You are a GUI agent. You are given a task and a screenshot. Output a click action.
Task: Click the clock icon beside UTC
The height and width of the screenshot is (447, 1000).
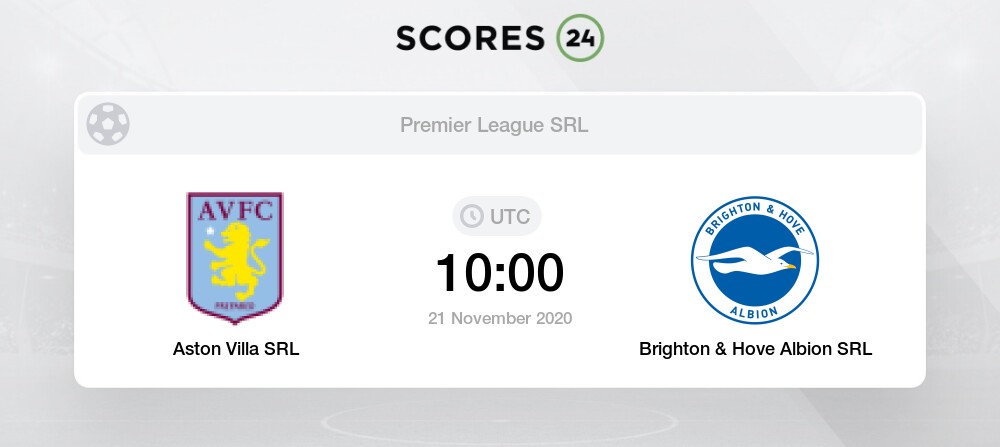coord(472,216)
